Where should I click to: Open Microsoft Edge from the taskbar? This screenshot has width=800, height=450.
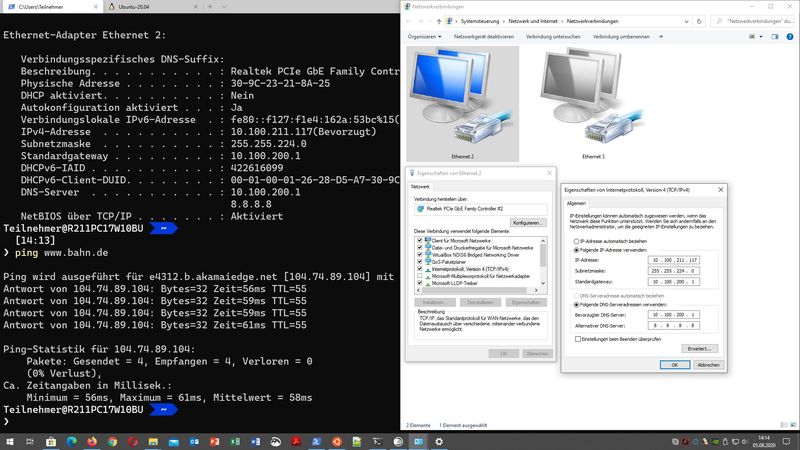(71, 442)
